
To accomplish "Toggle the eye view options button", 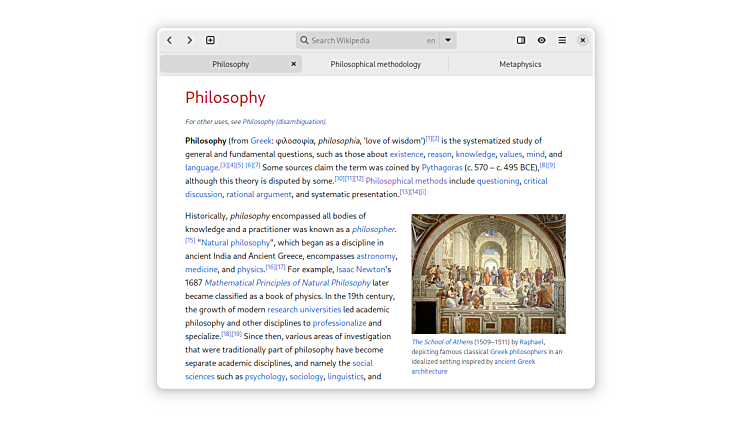I will (541, 40).
